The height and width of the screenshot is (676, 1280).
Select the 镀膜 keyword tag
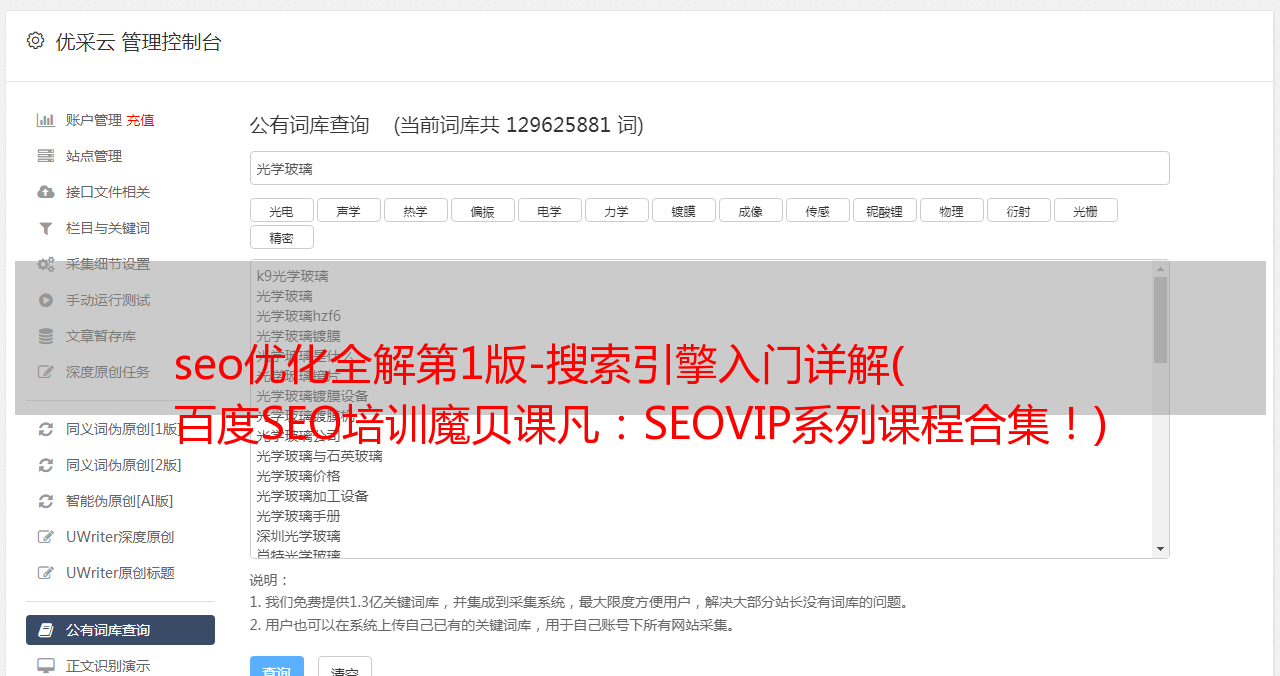683,210
